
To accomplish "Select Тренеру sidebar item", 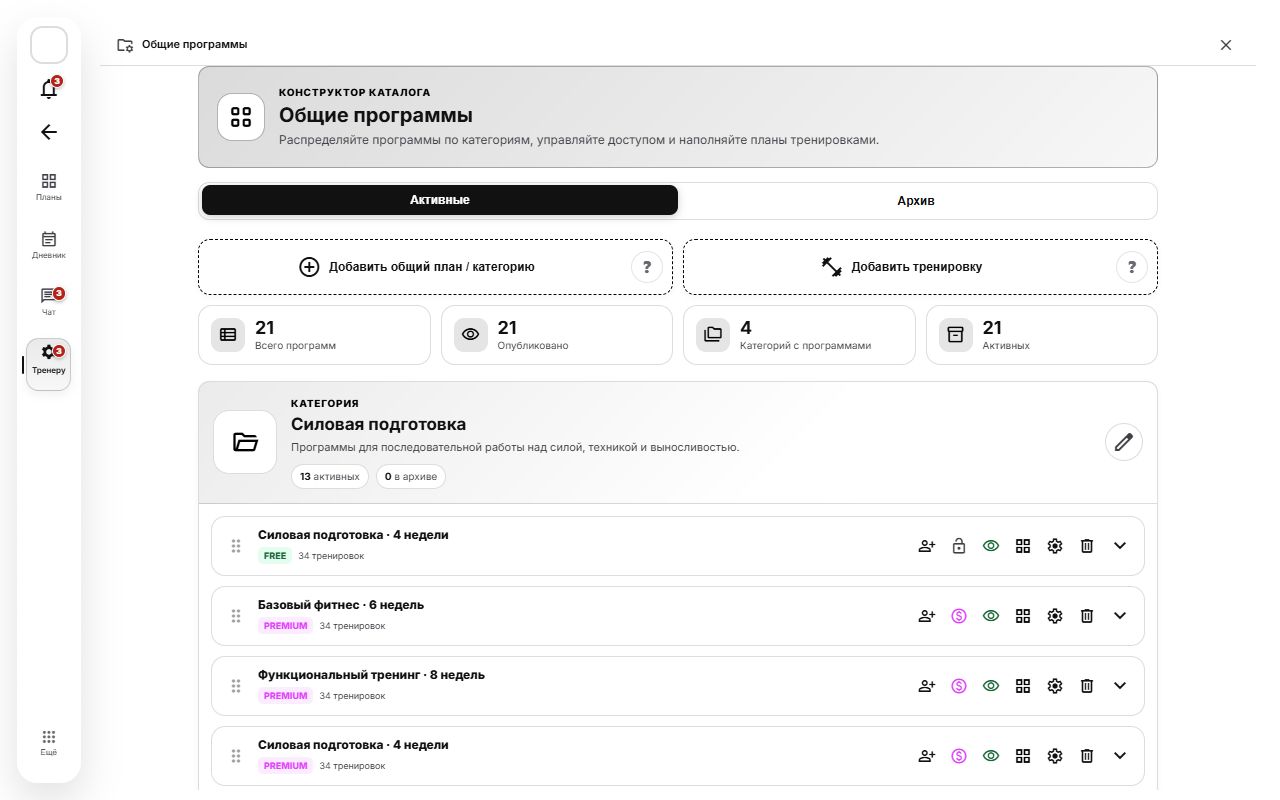I will point(49,364).
